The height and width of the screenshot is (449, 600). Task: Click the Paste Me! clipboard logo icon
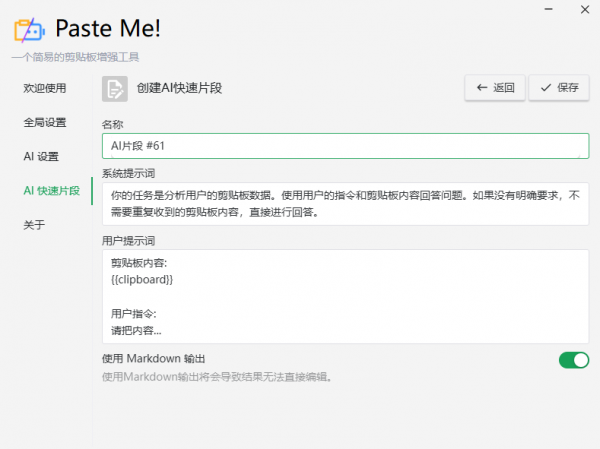[x=29, y=30]
